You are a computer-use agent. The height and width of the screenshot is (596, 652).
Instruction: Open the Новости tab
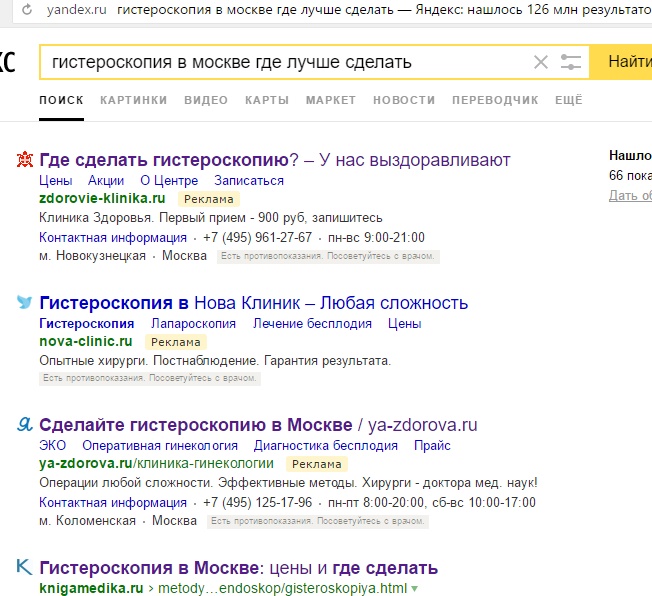pyautogui.click(x=404, y=100)
